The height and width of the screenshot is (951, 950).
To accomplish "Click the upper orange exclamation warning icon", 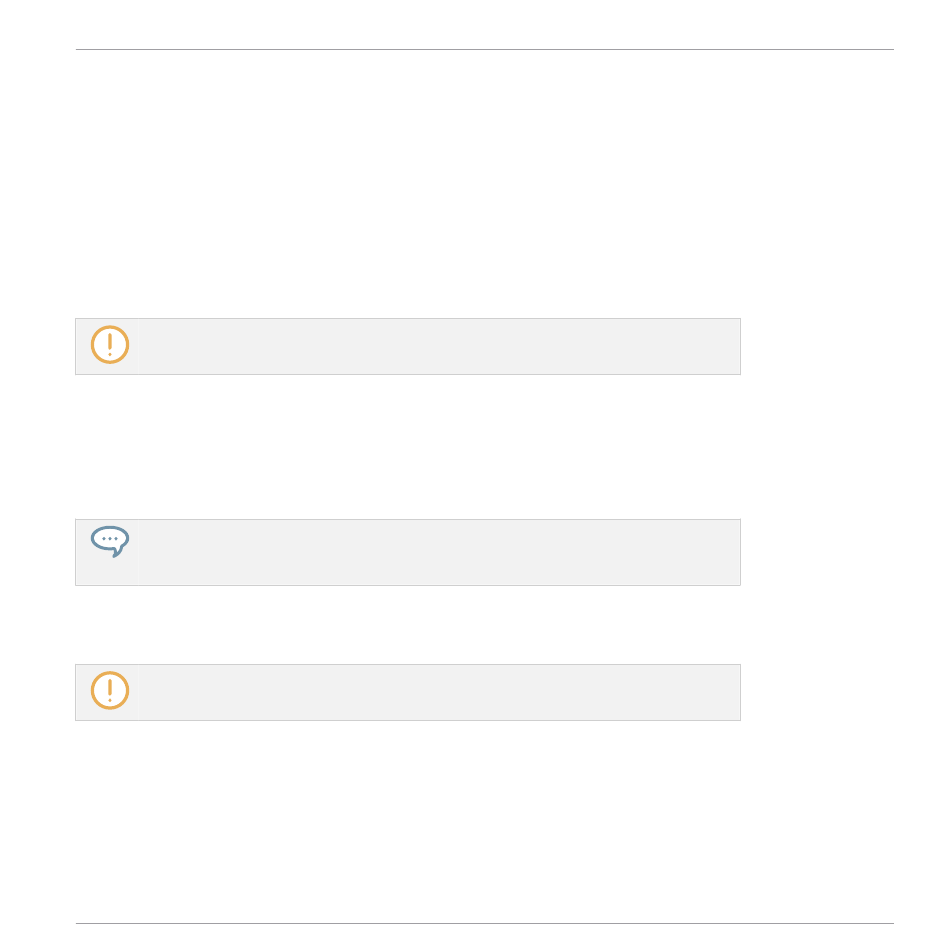I will (x=110, y=344).
